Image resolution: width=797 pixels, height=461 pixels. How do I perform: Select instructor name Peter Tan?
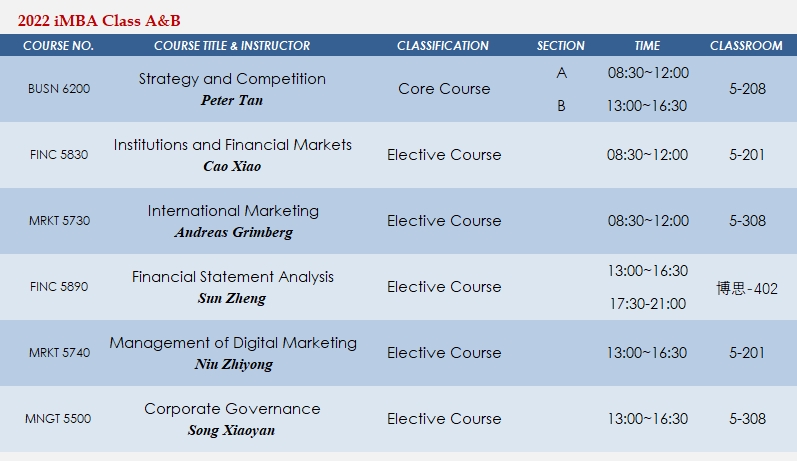pos(232,100)
